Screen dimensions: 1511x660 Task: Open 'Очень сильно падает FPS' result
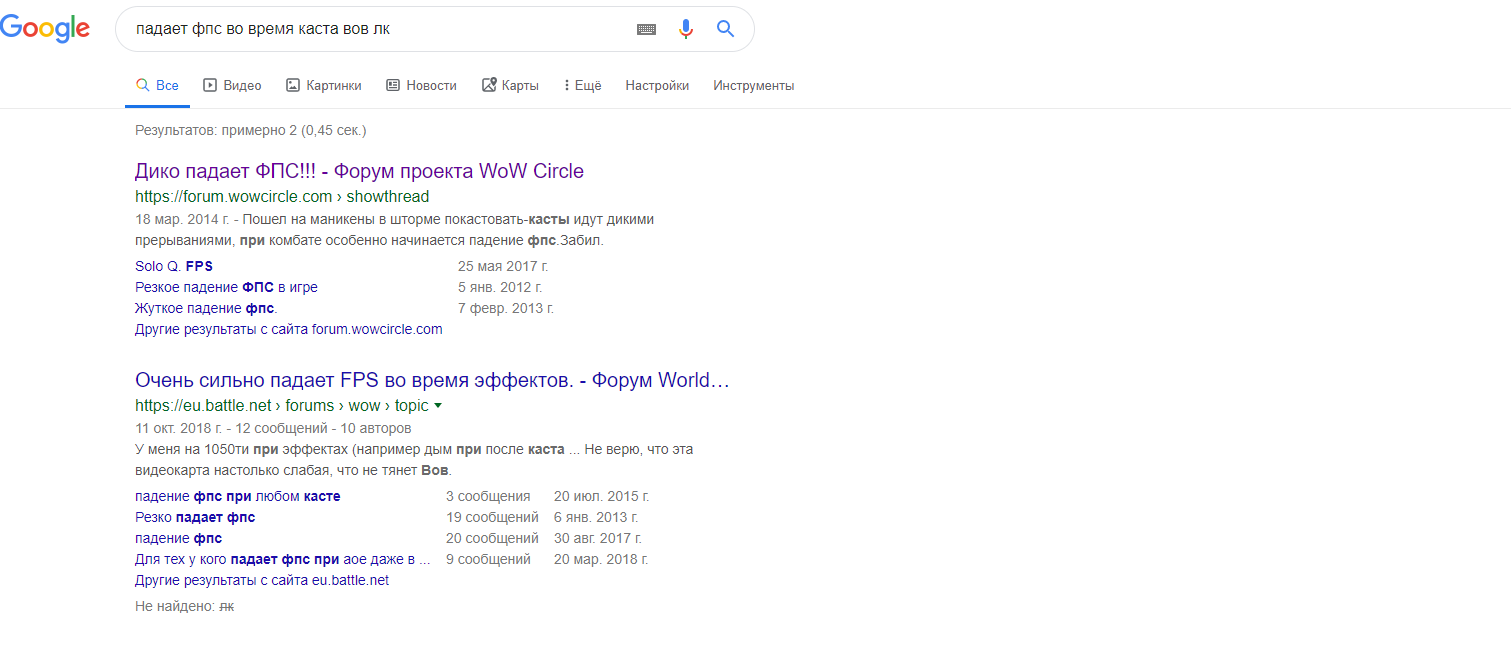[x=432, y=381]
